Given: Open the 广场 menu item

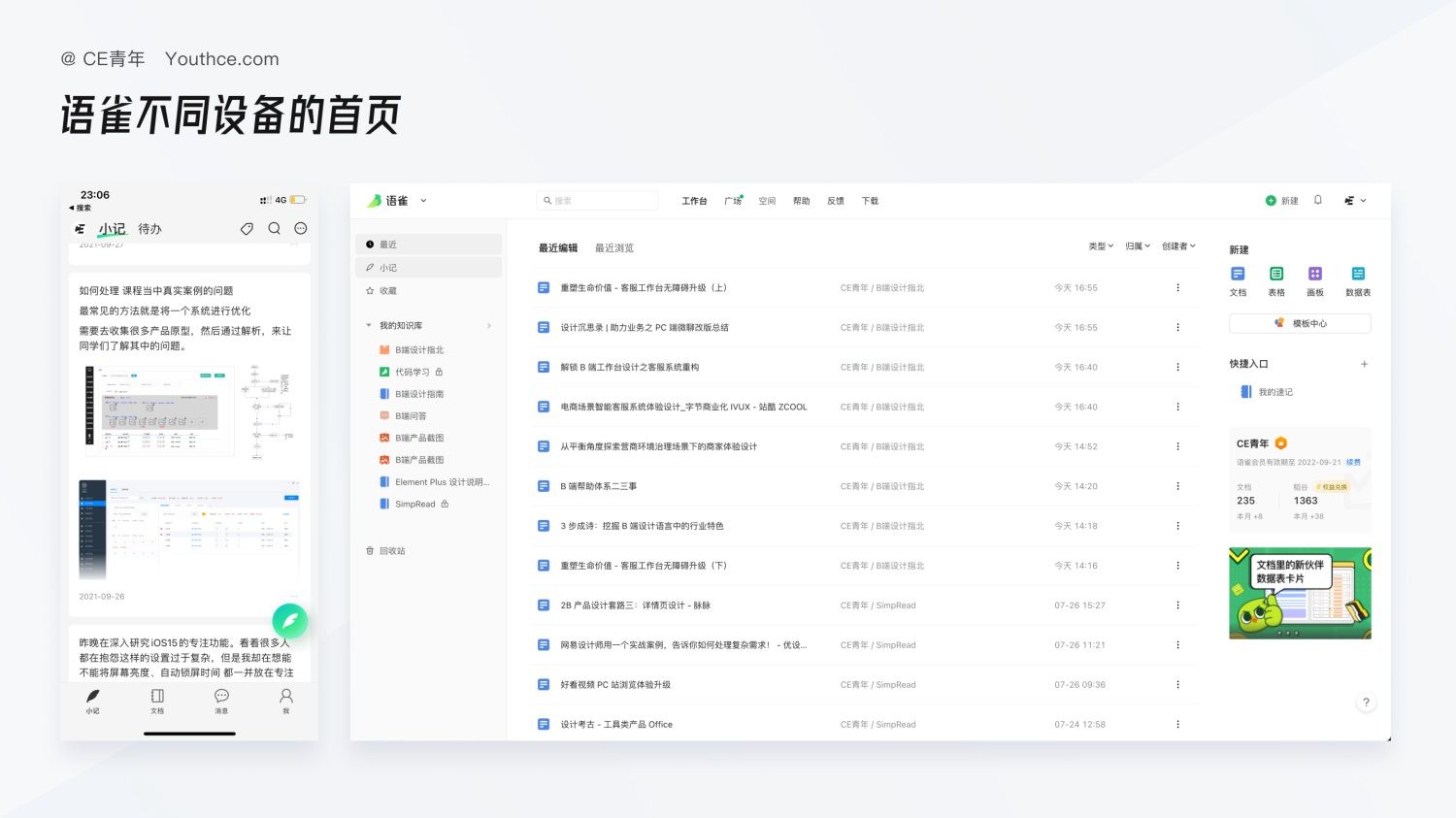Looking at the screenshot, I should (733, 201).
